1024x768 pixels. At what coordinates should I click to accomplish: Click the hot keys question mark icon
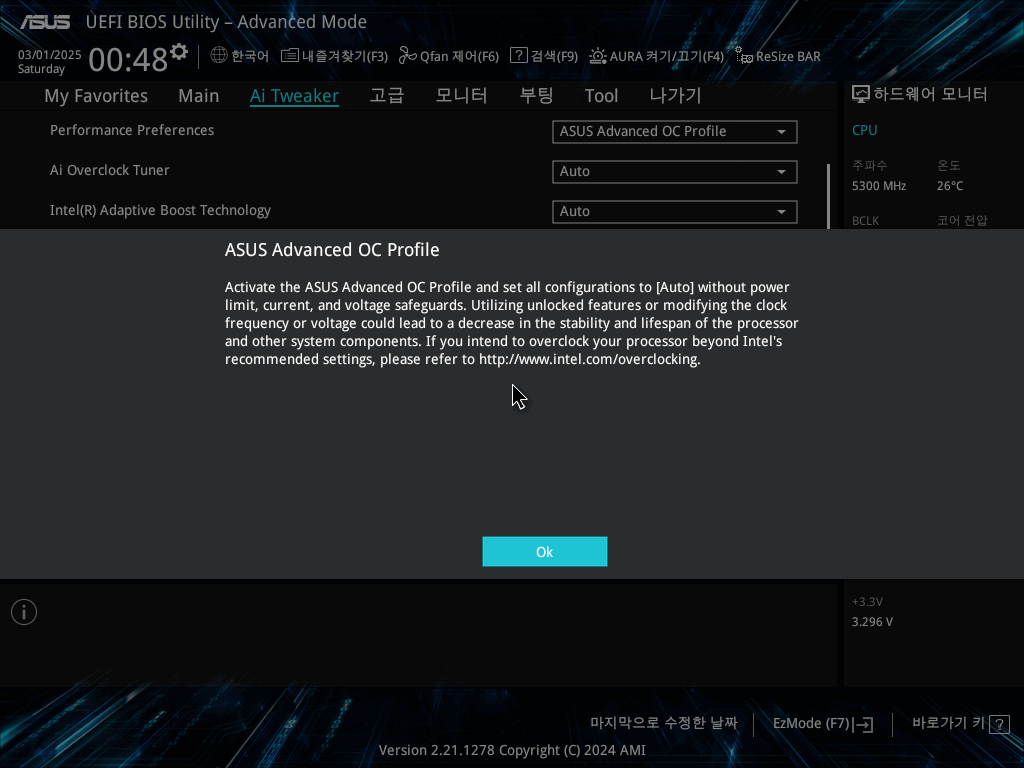pos(999,724)
